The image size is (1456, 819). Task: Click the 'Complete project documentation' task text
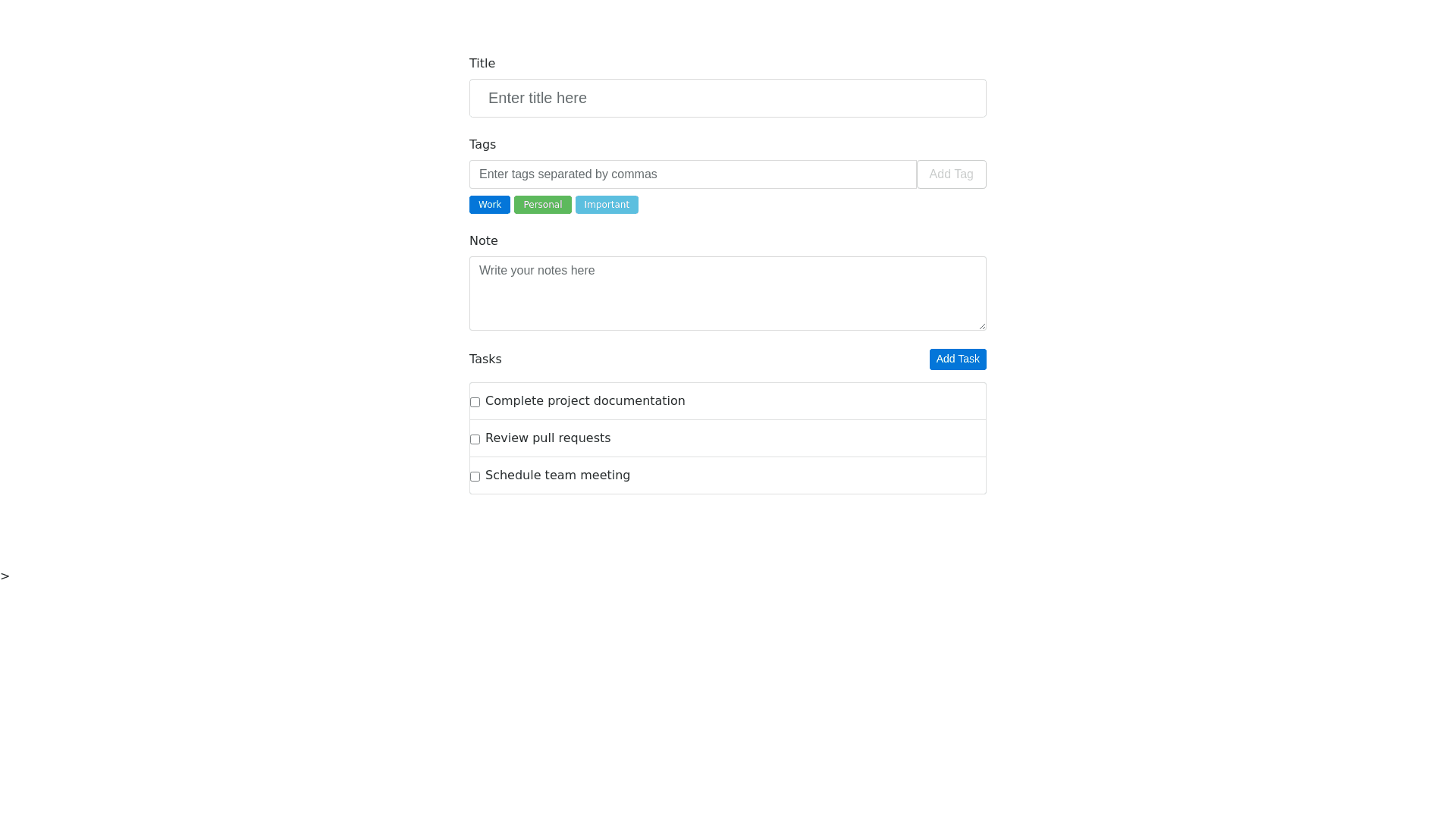[585, 401]
